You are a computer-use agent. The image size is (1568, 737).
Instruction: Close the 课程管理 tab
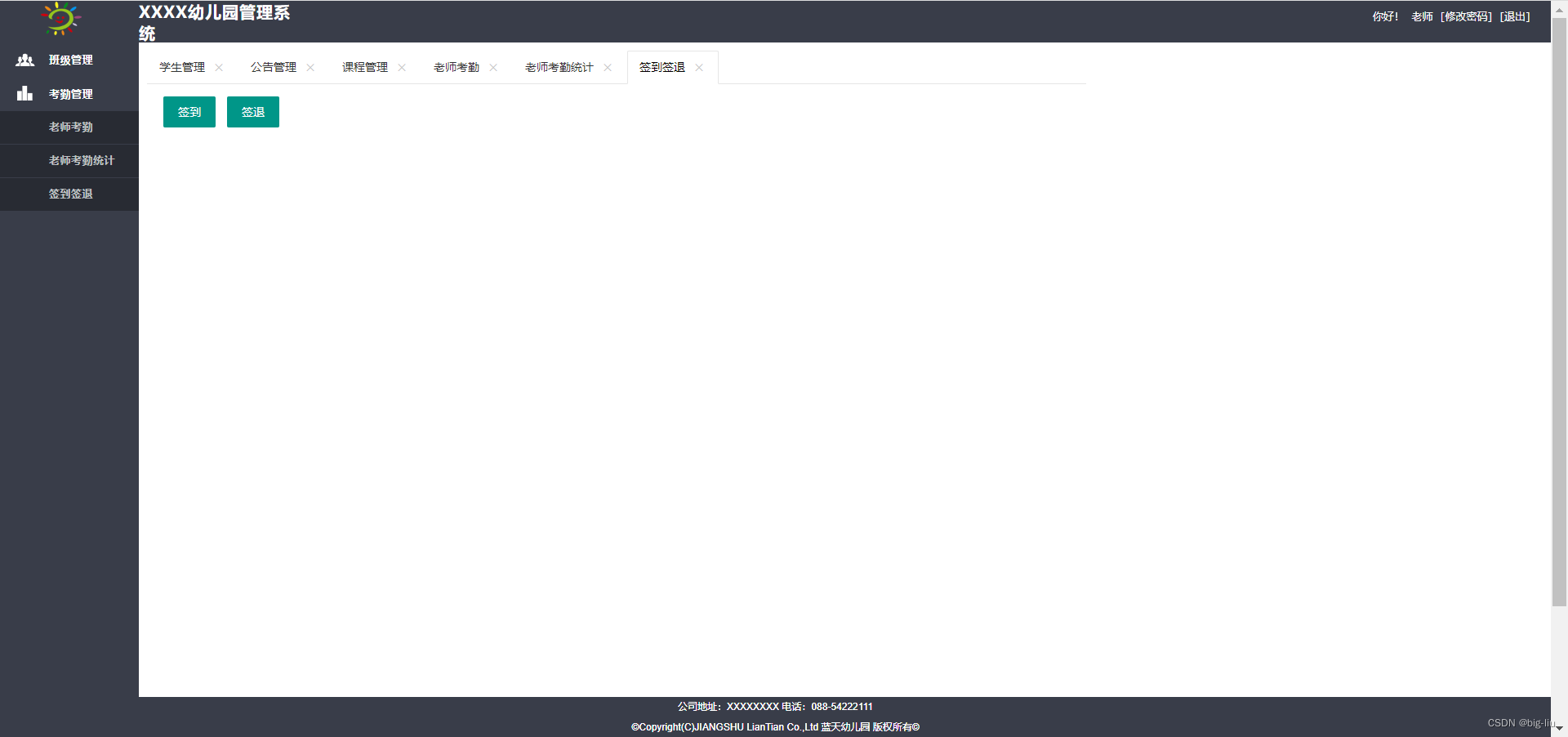pyautogui.click(x=402, y=68)
